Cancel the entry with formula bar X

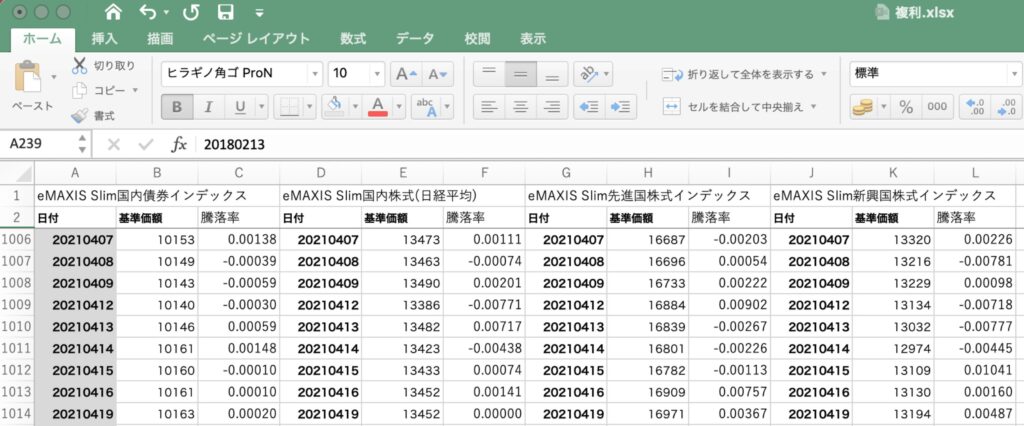[x=114, y=144]
